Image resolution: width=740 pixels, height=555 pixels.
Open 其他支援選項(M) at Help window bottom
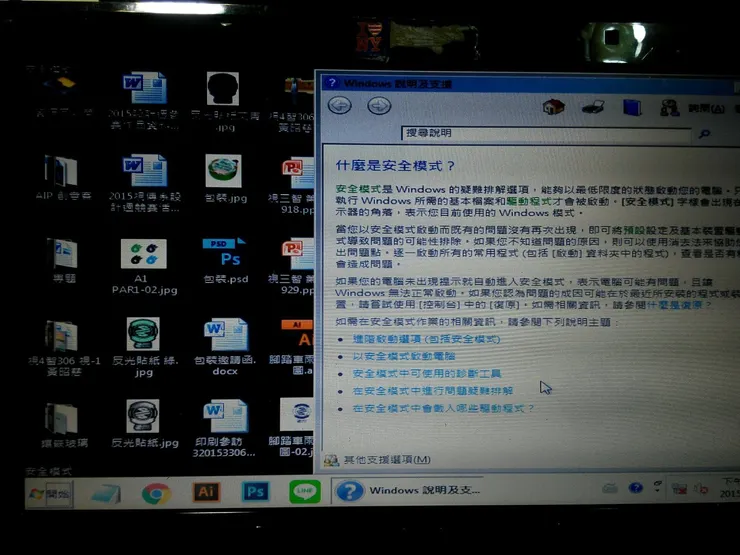point(378,460)
